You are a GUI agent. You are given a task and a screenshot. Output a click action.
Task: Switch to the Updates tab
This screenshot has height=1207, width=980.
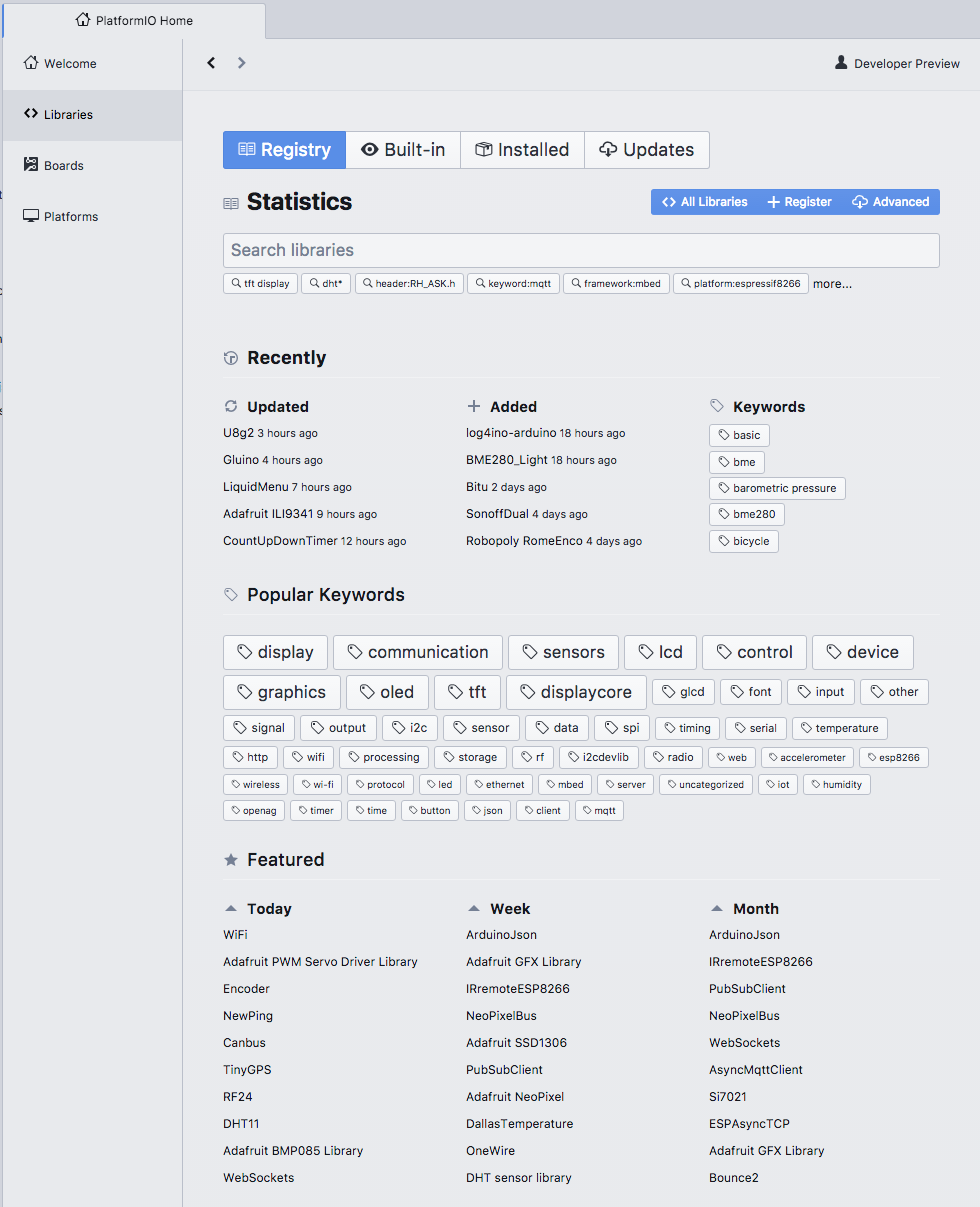click(647, 150)
